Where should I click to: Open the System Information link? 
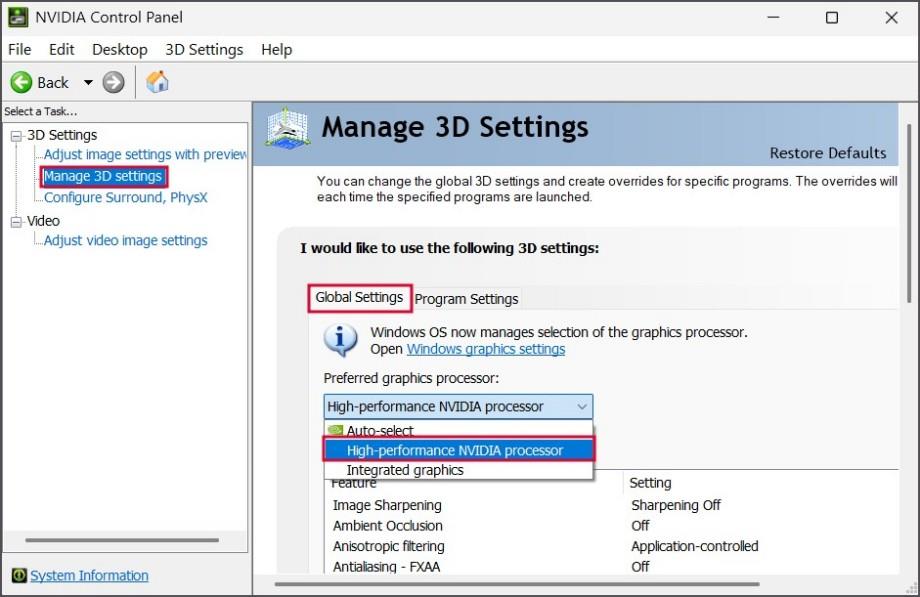click(x=89, y=575)
